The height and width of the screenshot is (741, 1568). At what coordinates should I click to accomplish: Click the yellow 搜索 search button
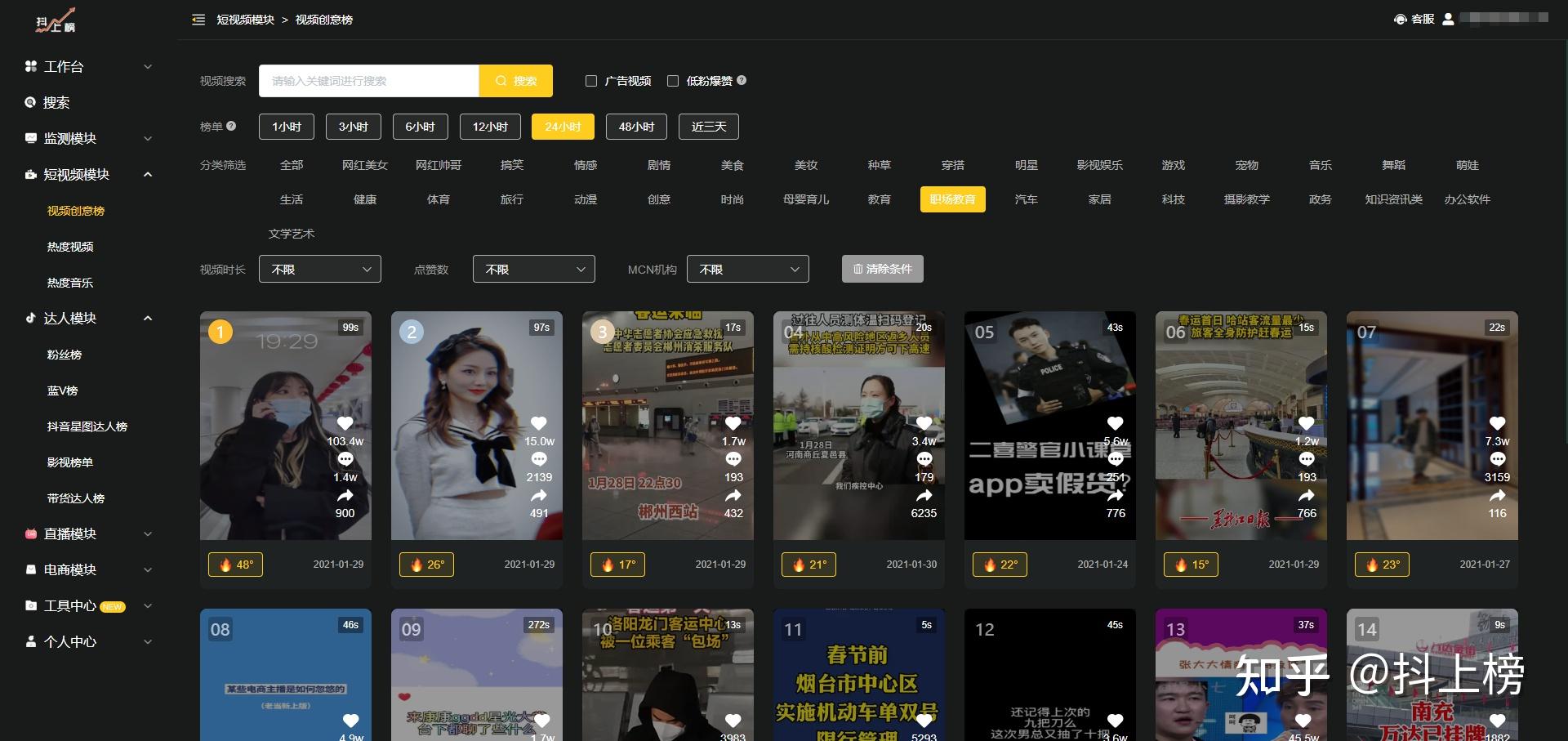pos(516,81)
